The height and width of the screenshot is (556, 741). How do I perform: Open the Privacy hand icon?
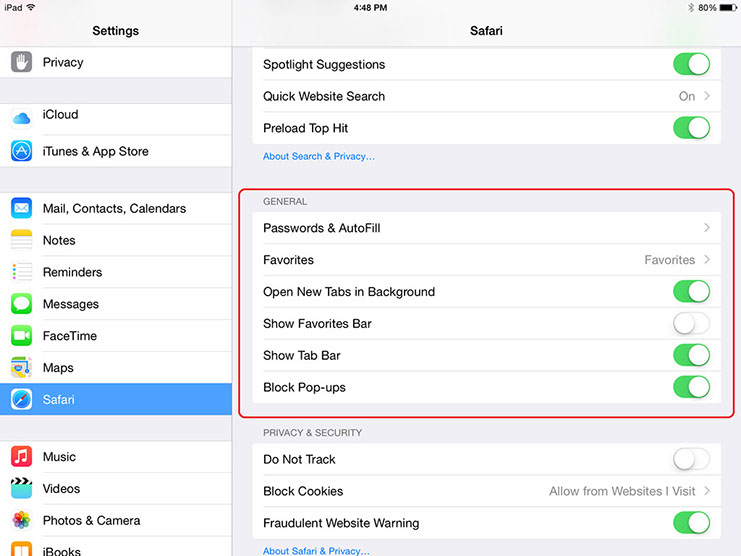pos(21,62)
